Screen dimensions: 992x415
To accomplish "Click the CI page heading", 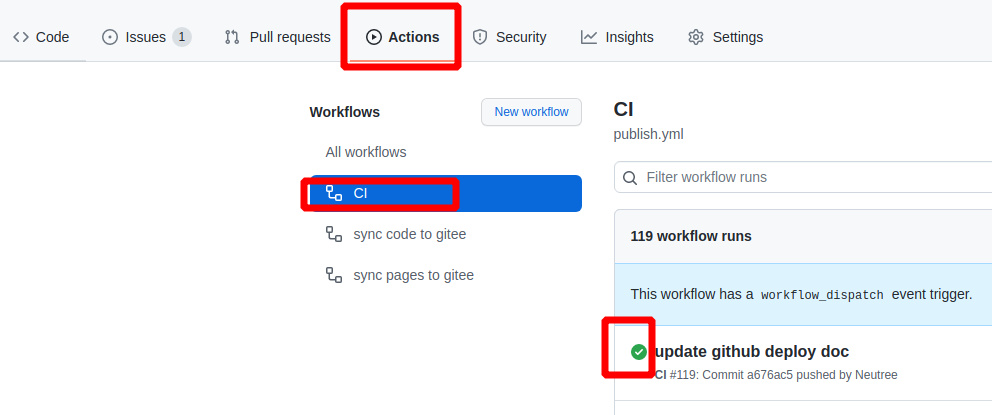I will point(624,109).
